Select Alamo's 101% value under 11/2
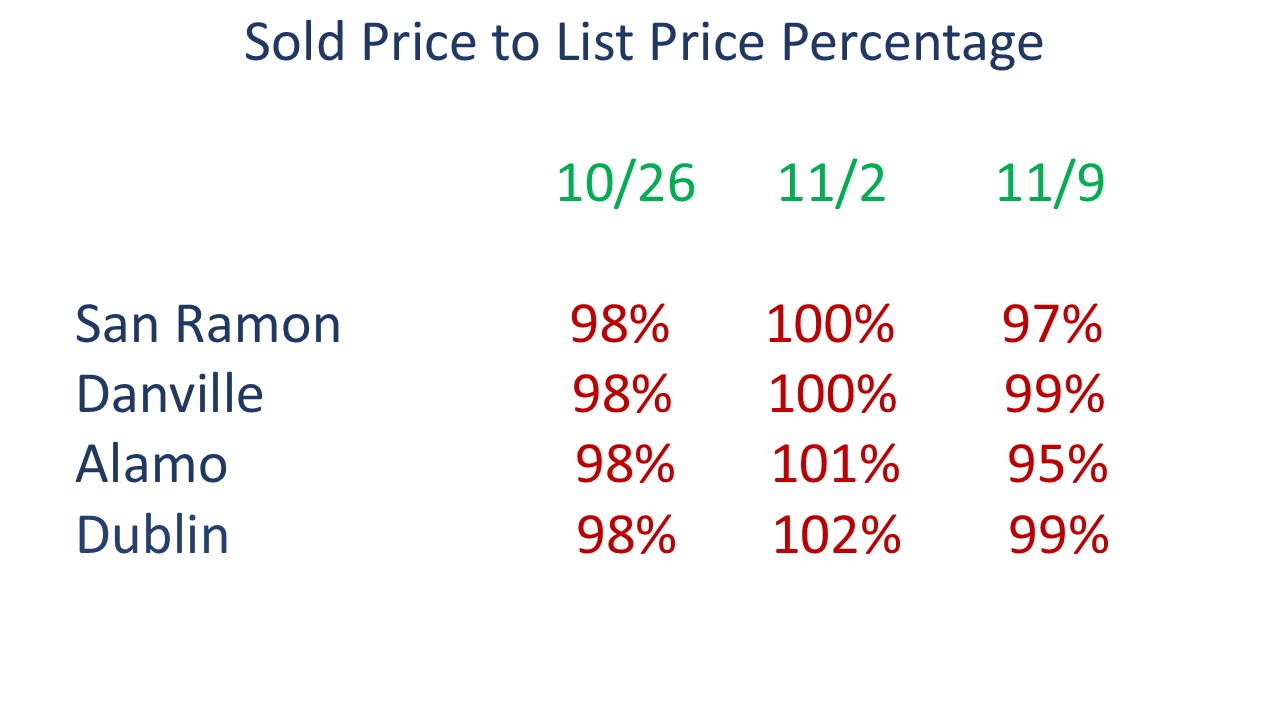1280x720 pixels. point(836,465)
